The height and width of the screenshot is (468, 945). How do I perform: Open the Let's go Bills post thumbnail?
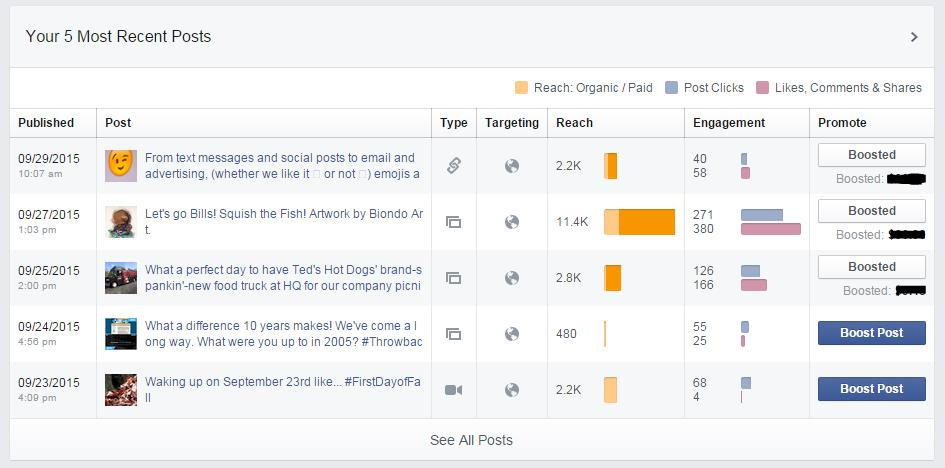pos(121,222)
